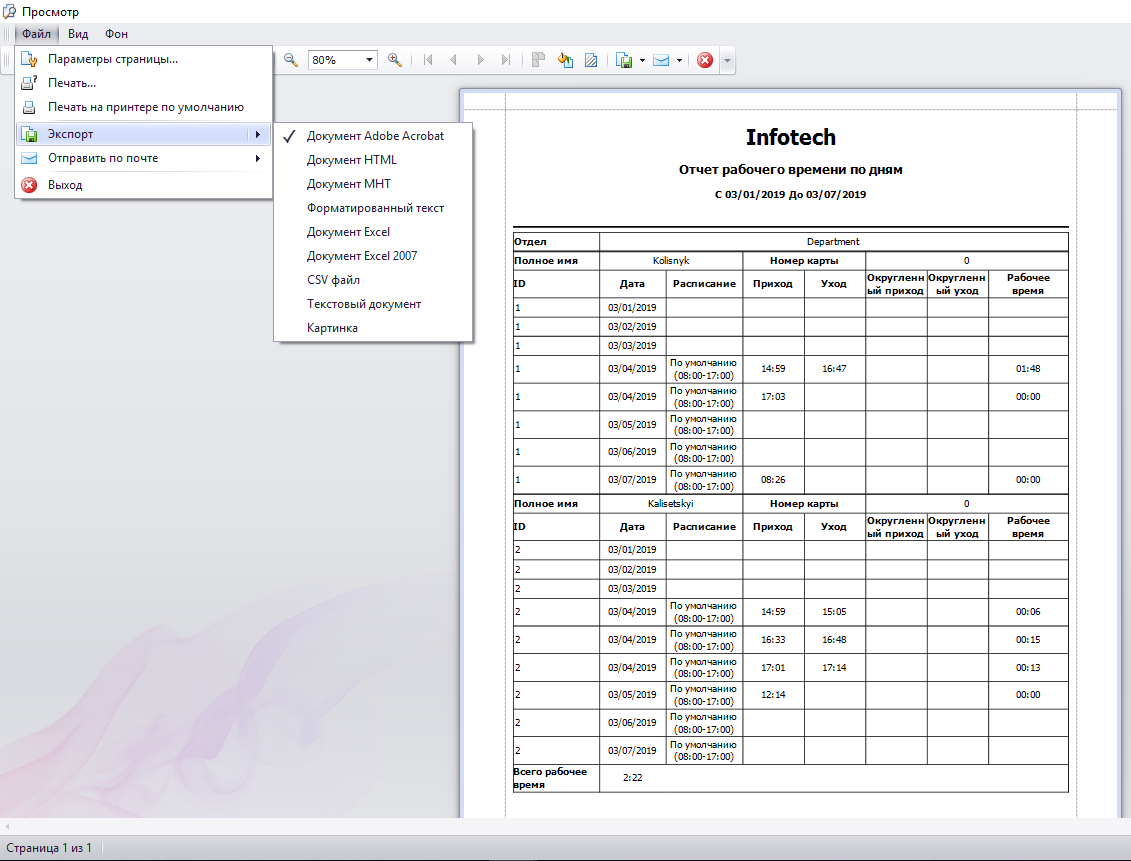The image size is (1131, 861).
Task: Open the Вид menu
Action: click(78, 34)
